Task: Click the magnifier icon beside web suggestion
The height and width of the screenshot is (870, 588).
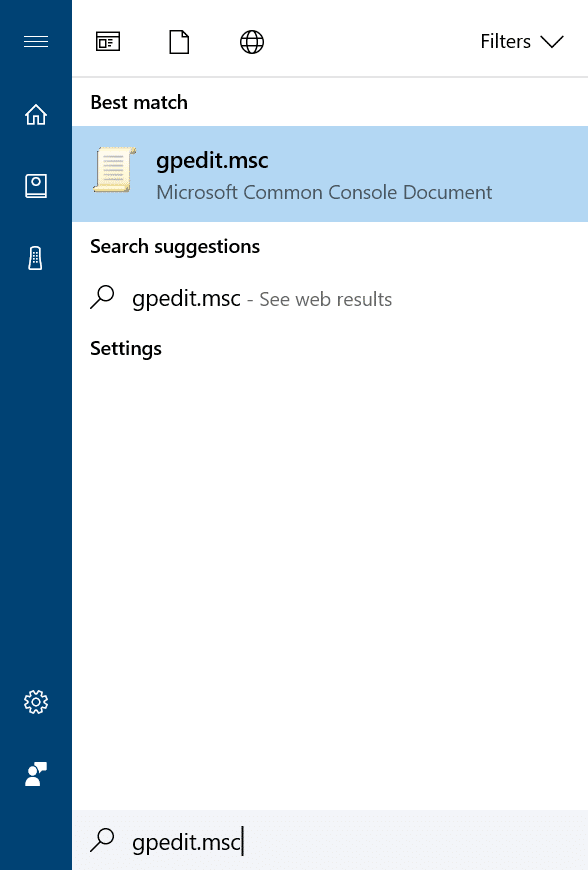Action: click(x=102, y=297)
